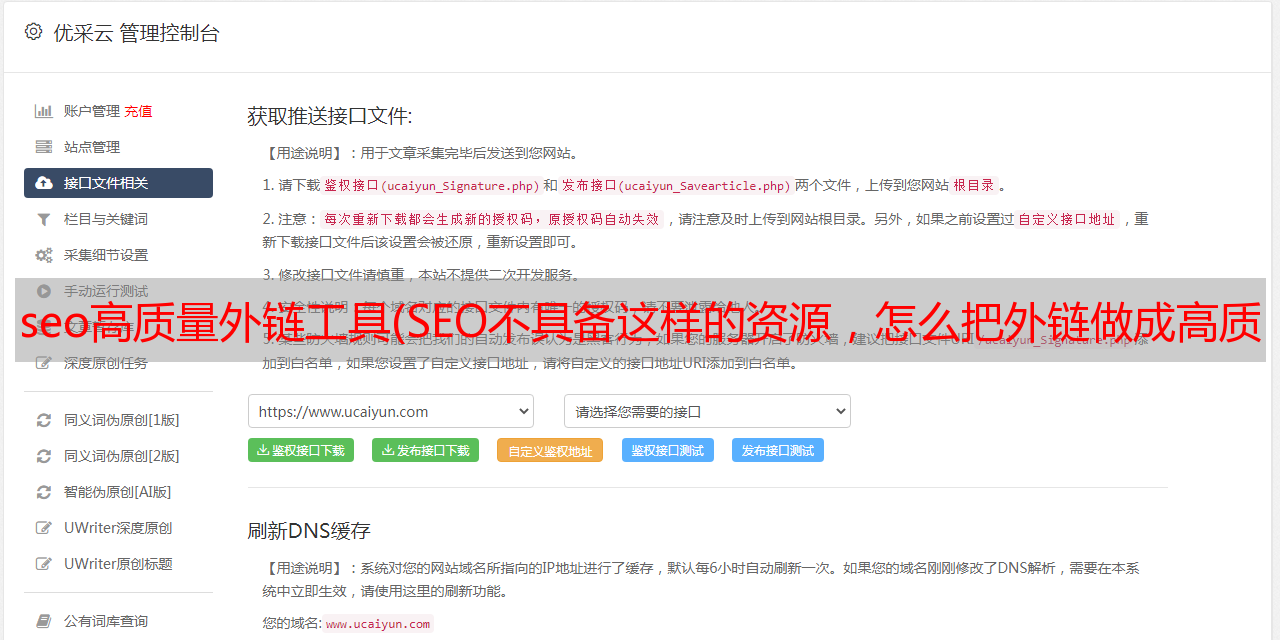Viewport: 1280px width, 640px height.
Task: Open UWriter原创标题 in the sidebar
Action: coord(118,564)
